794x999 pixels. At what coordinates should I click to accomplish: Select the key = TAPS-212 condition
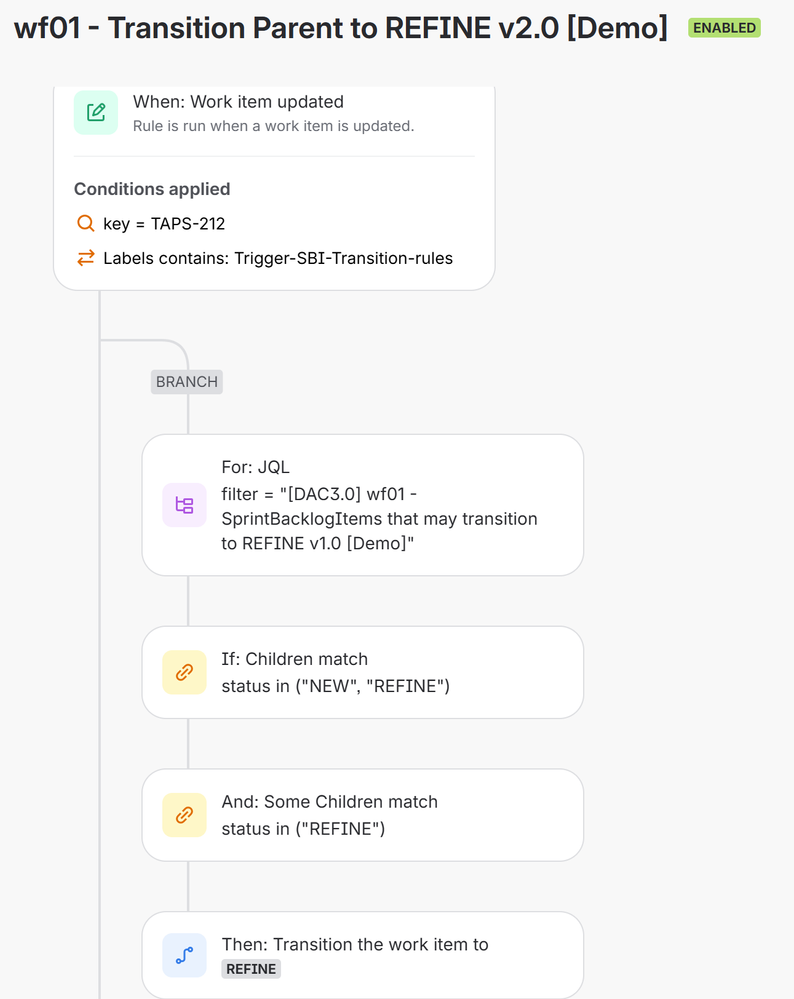tap(151, 224)
